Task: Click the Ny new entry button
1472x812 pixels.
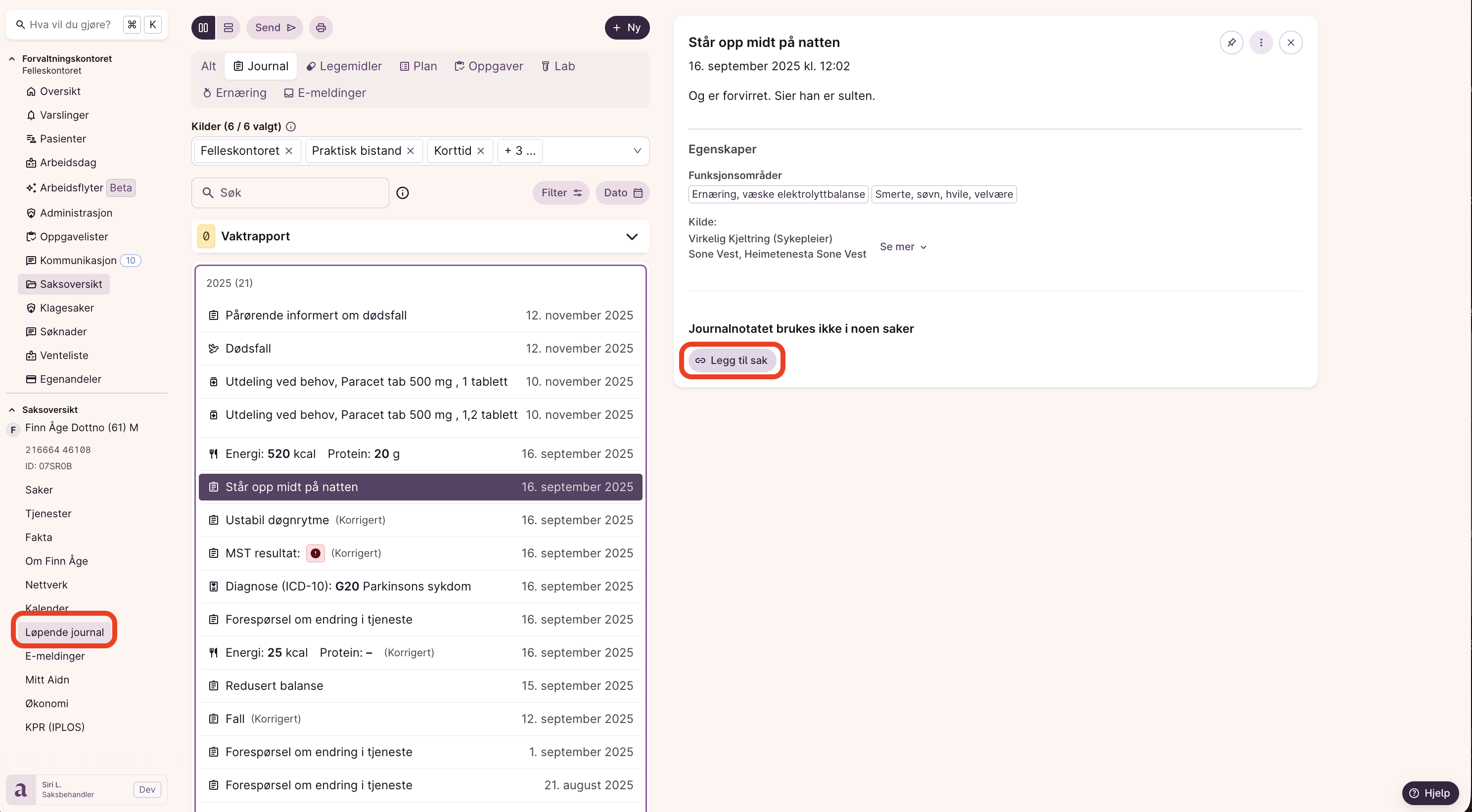Action: (626, 27)
